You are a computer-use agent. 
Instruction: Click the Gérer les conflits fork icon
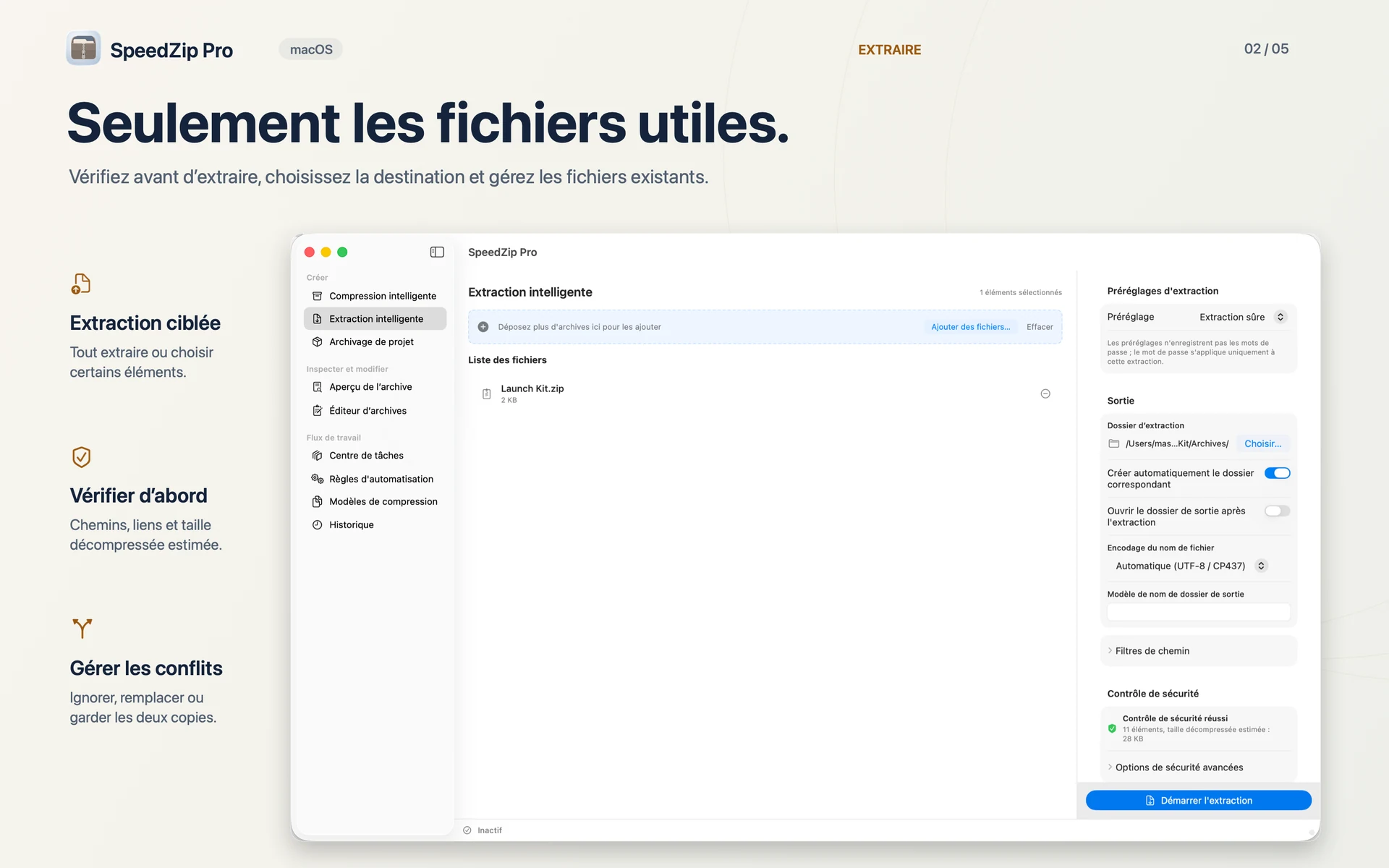tap(82, 628)
